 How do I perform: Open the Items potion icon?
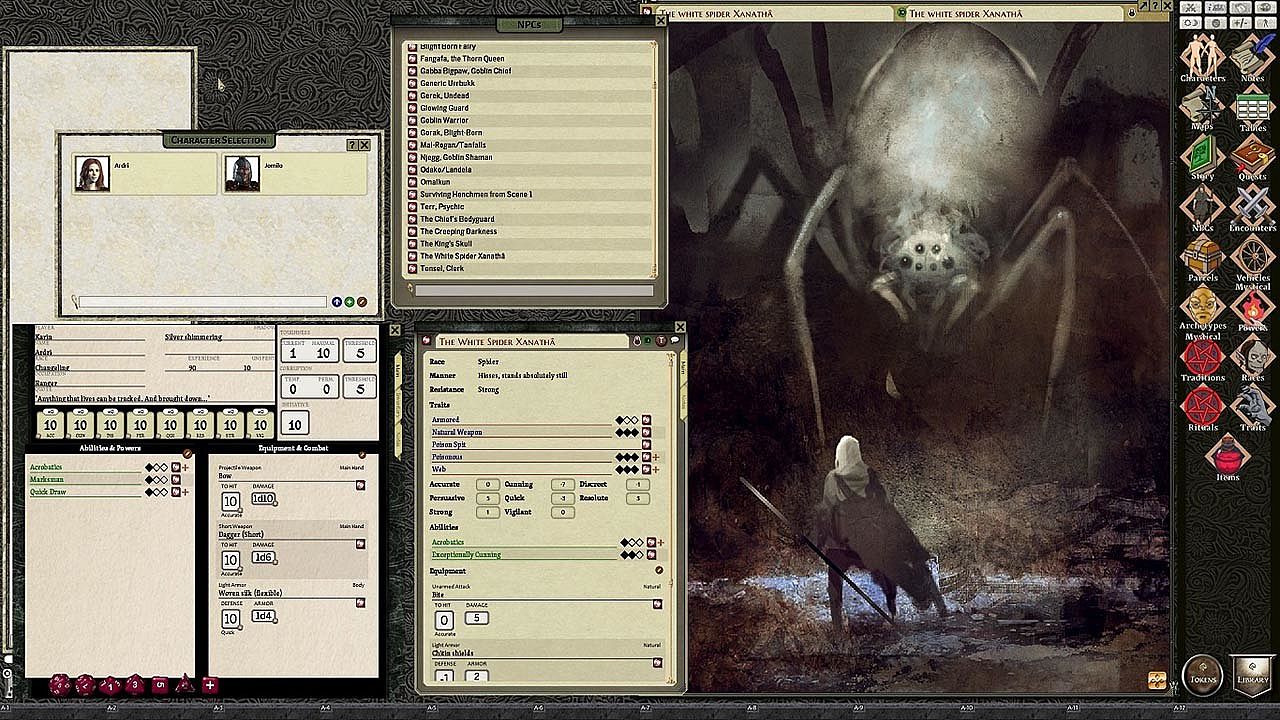(x=1227, y=458)
